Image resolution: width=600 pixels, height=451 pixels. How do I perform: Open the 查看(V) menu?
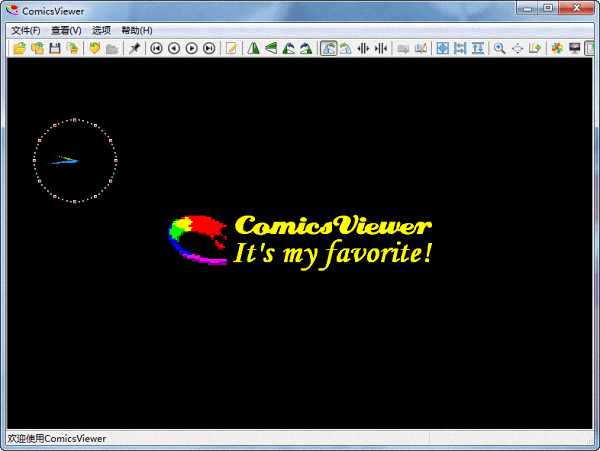(66, 30)
